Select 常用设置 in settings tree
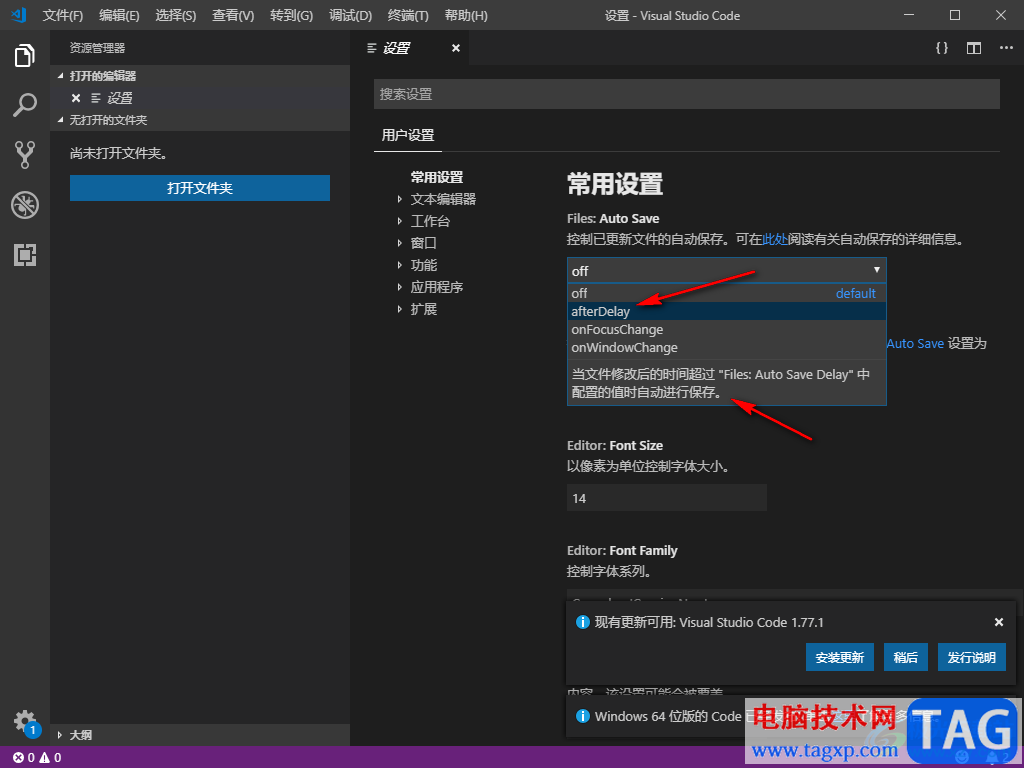The height and width of the screenshot is (768, 1024). click(436, 177)
